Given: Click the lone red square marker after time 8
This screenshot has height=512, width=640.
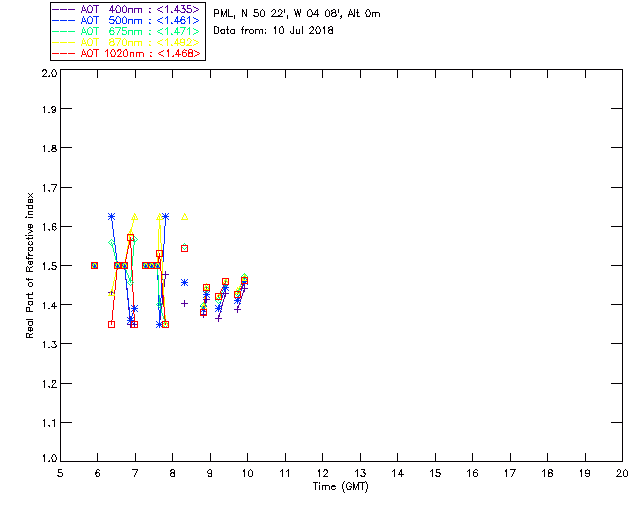Looking at the screenshot, I should [x=184, y=248].
